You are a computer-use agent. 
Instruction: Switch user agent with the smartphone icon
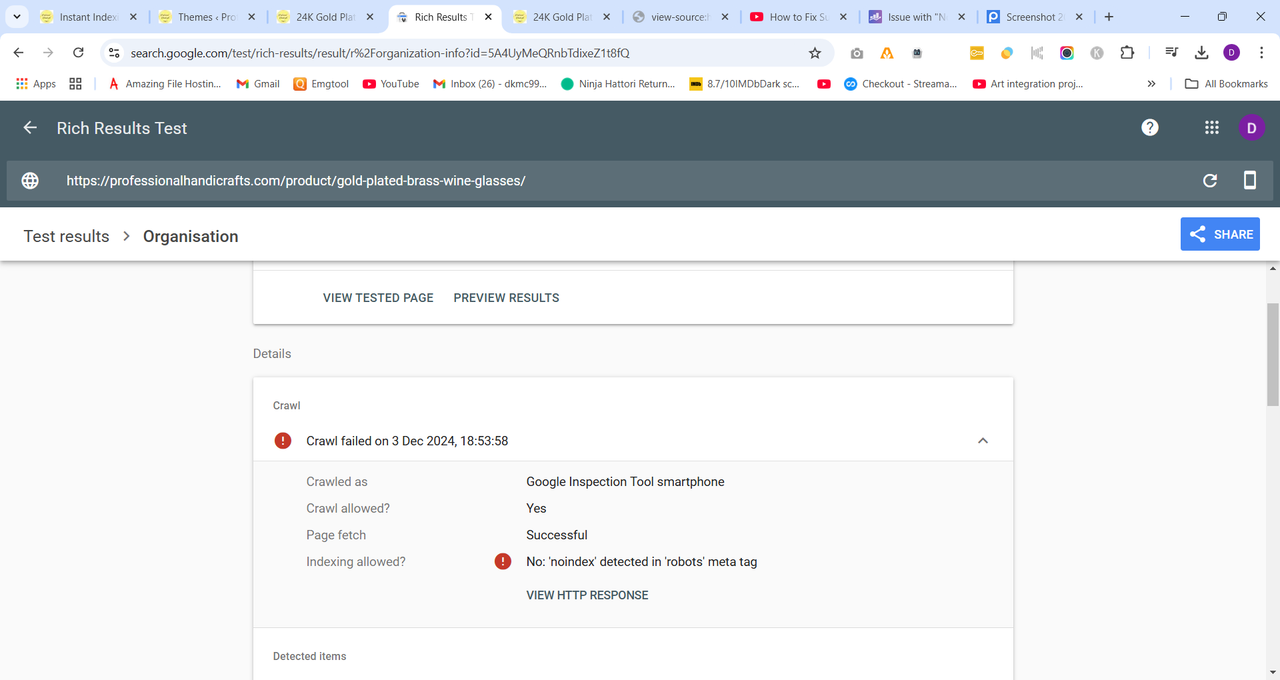click(1249, 180)
